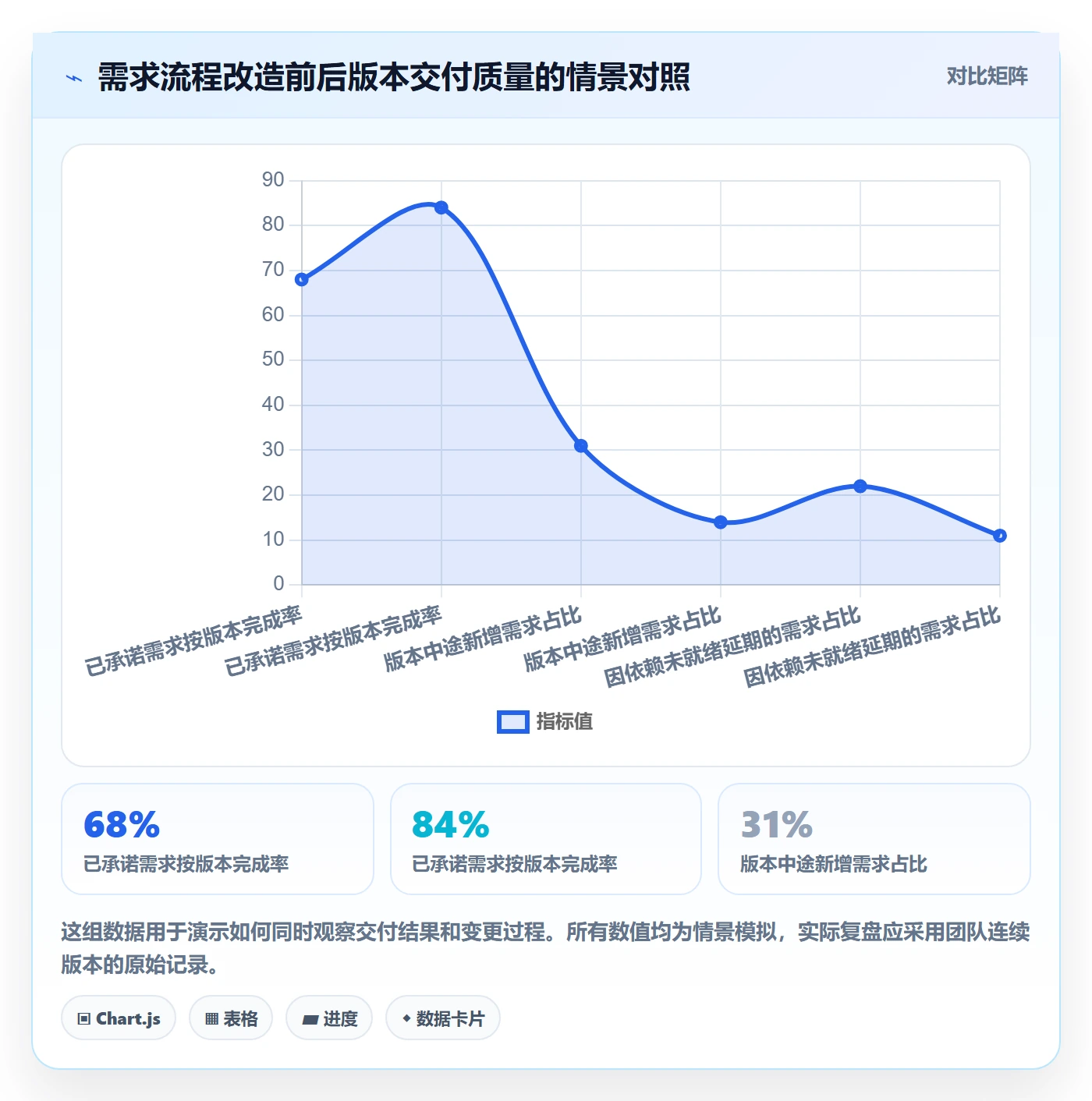1092x1101 pixels.
Task: Click the 对比矩阵 label in header
Action: (x=987, y=76)
